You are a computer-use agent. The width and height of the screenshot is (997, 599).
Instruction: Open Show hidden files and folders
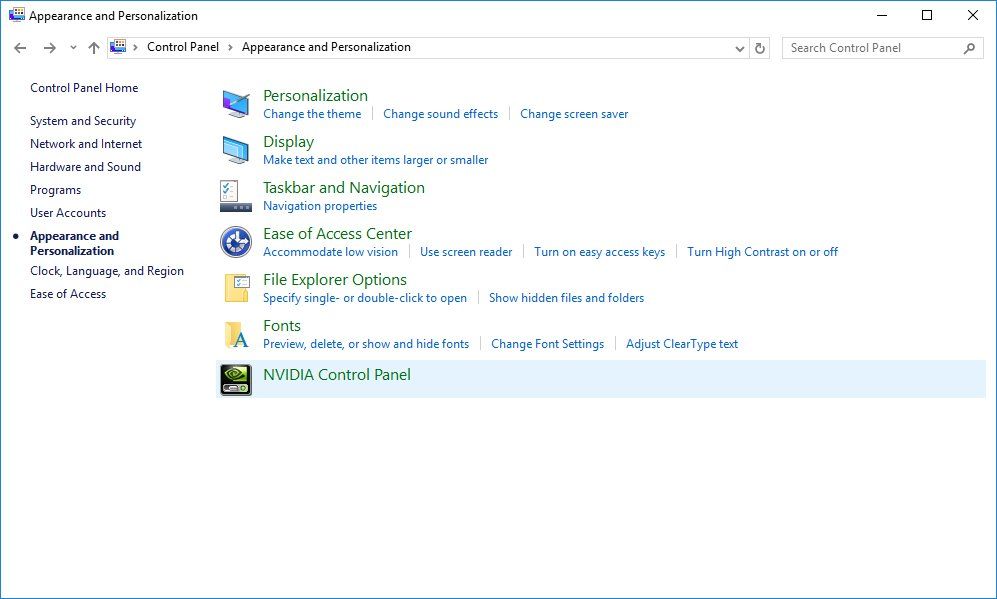pos(566,297)
